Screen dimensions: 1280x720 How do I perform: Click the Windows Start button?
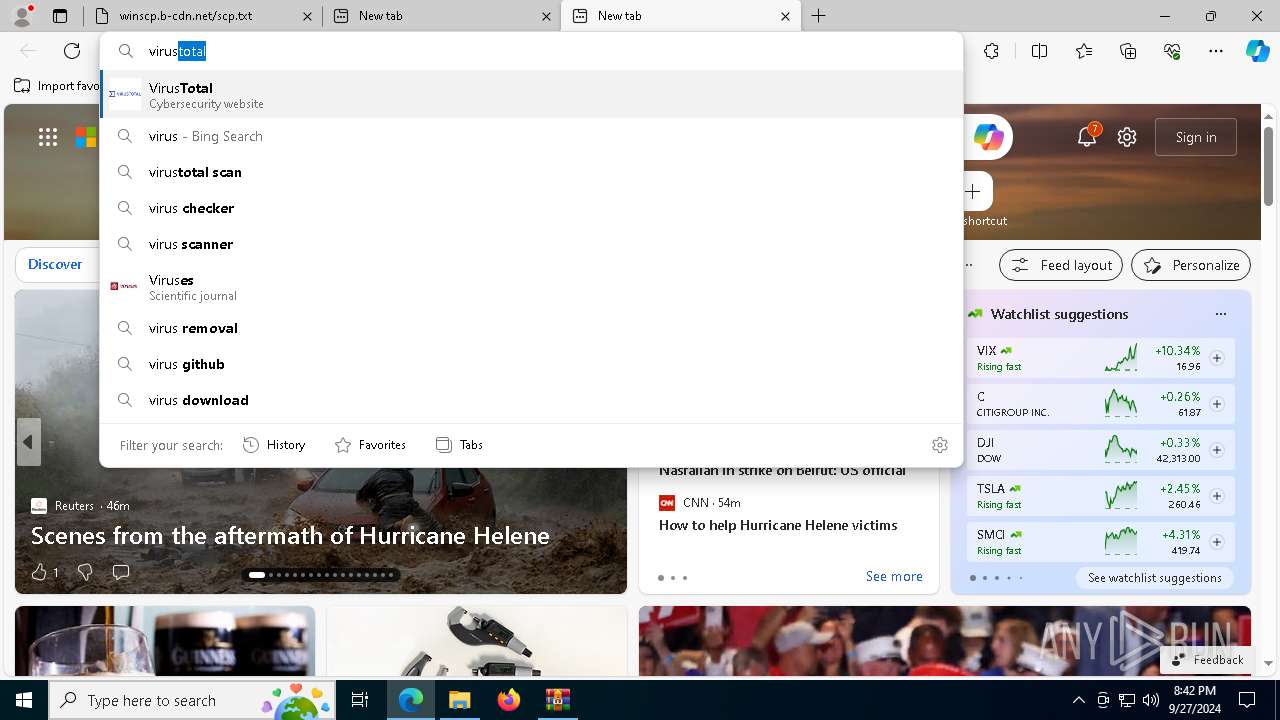24,700
